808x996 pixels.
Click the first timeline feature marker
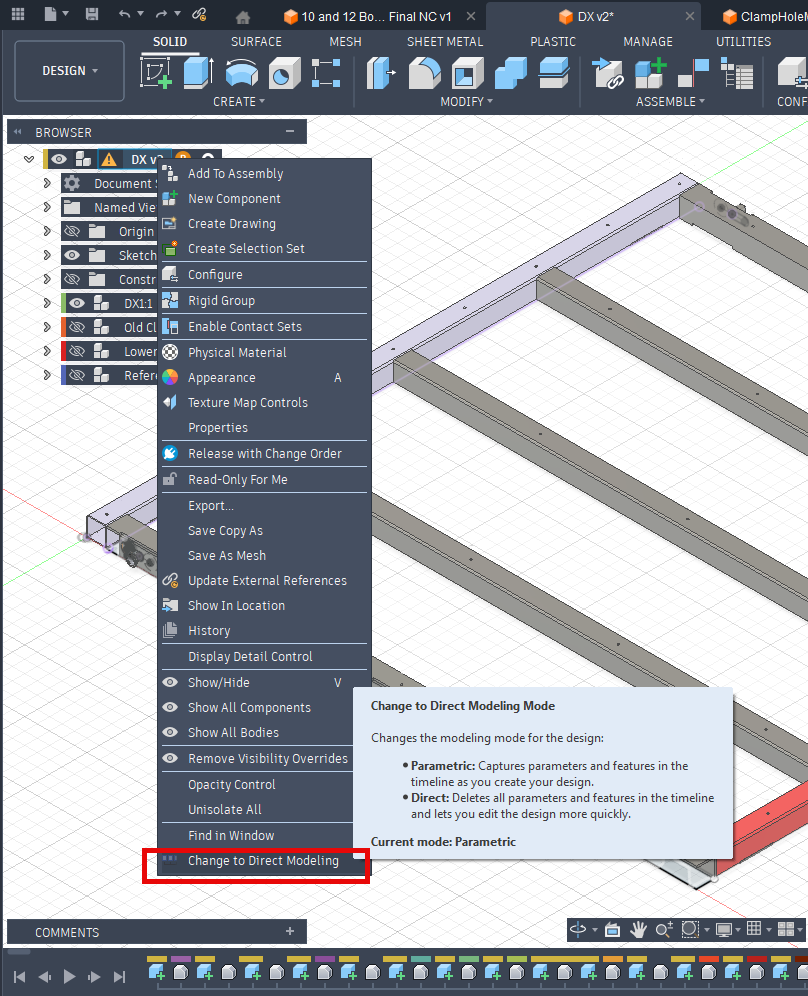click(x=156, y=972)
